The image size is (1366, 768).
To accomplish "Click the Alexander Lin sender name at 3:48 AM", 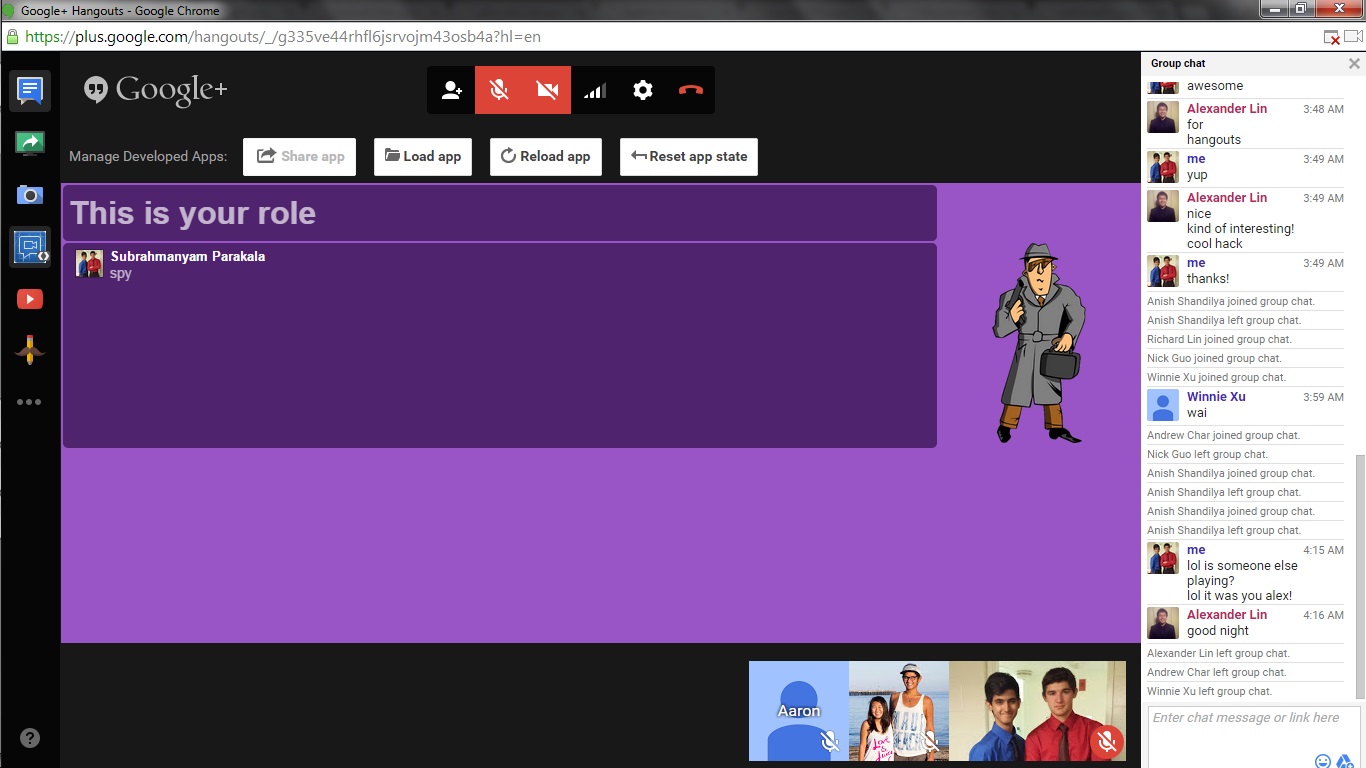I will point(1227,109).
